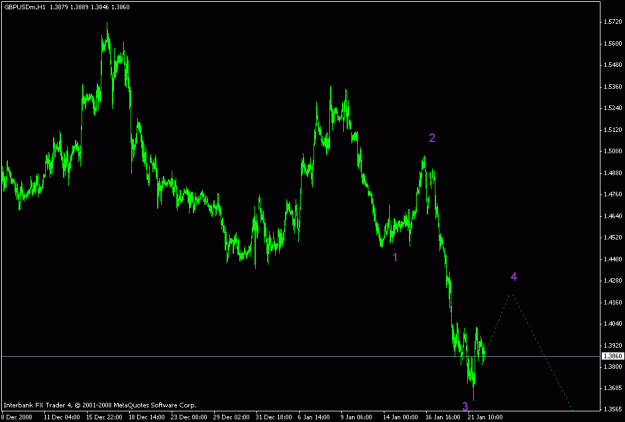Click the 31 Dec 18:00 time label
Screen dimensions: 625x422
pos(273,417)
